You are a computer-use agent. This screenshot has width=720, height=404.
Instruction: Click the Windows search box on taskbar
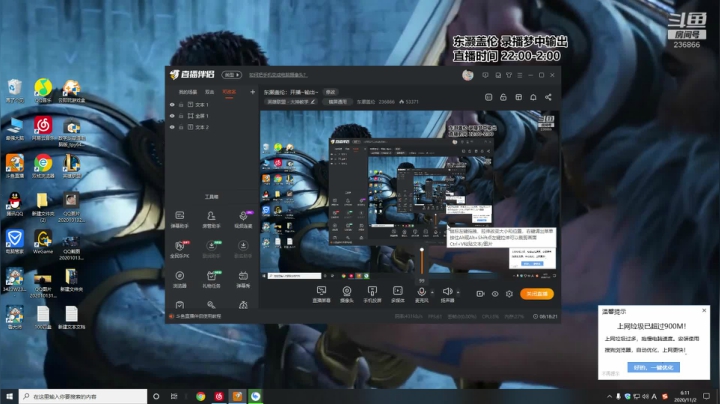tap(83, 396)
